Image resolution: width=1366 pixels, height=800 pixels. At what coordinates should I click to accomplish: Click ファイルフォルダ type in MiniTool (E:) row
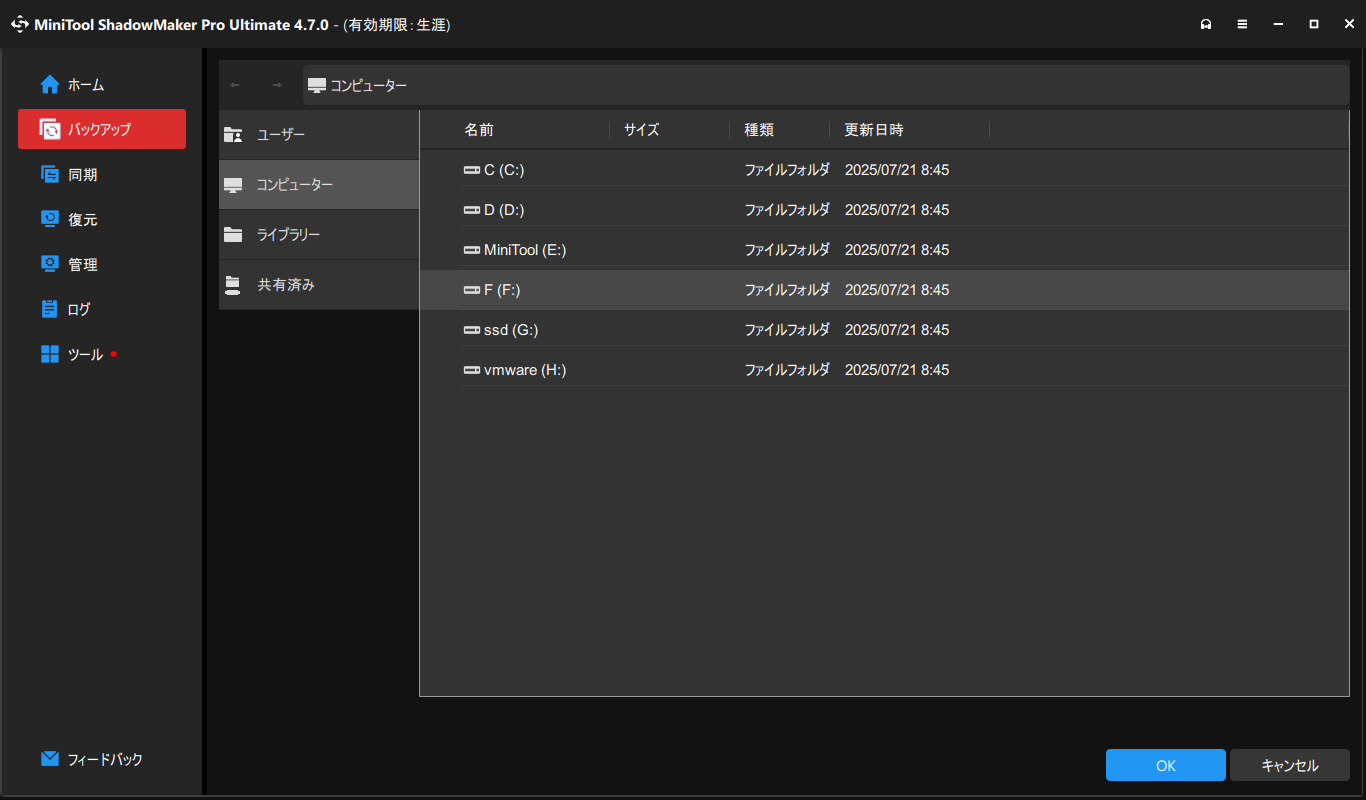[787, 250]
